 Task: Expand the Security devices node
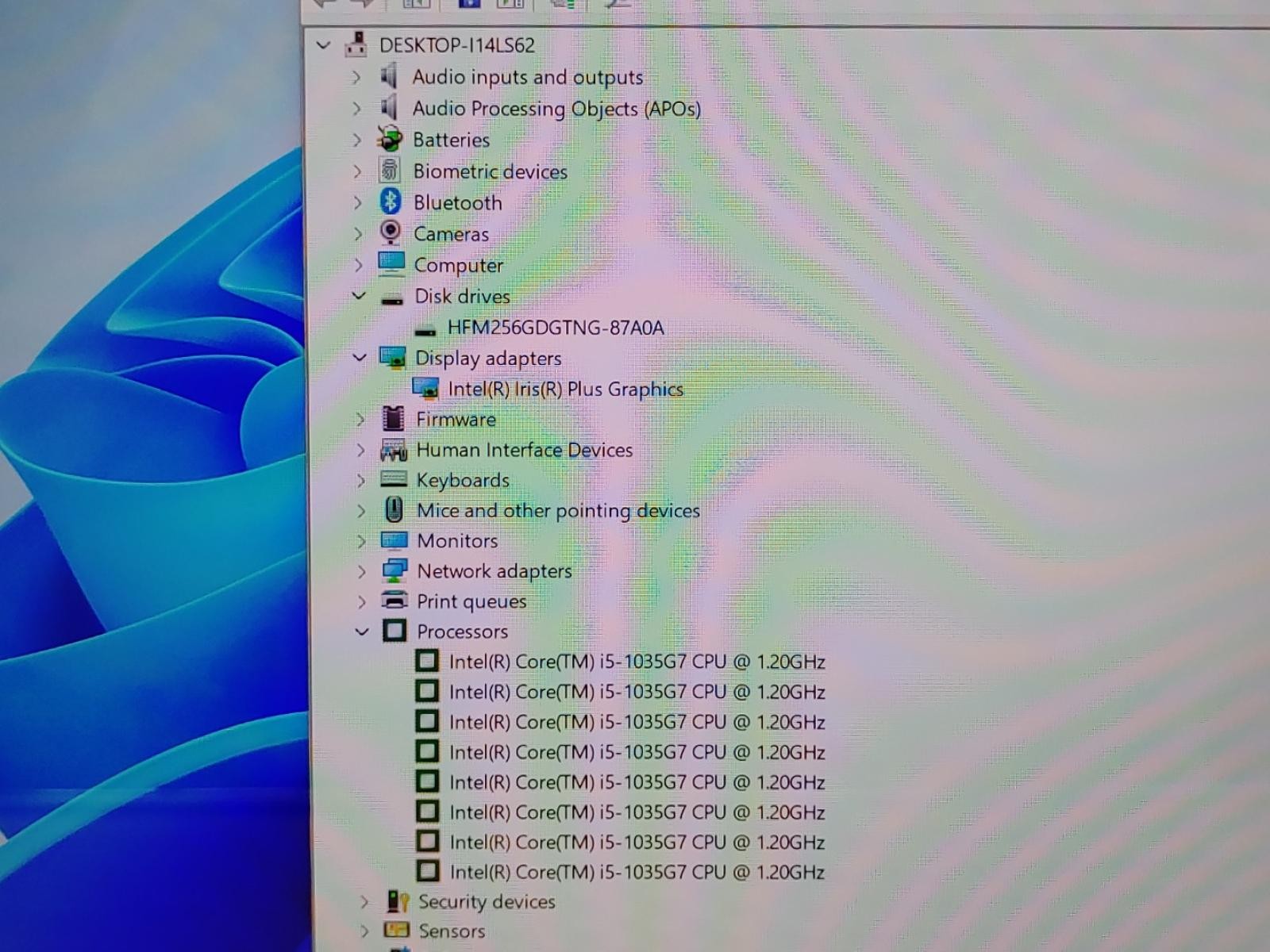click(364, 901)
